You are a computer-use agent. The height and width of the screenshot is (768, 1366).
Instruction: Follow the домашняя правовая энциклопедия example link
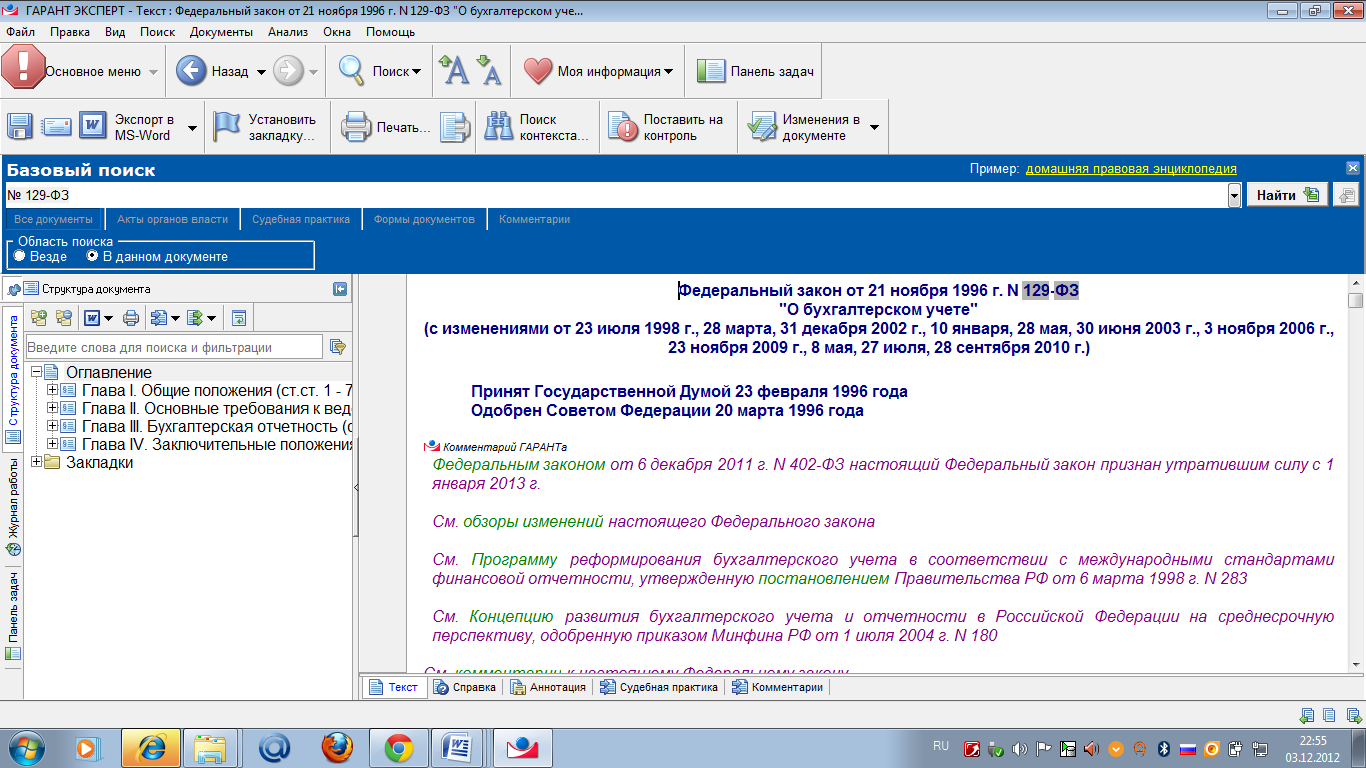[1131, 169]
